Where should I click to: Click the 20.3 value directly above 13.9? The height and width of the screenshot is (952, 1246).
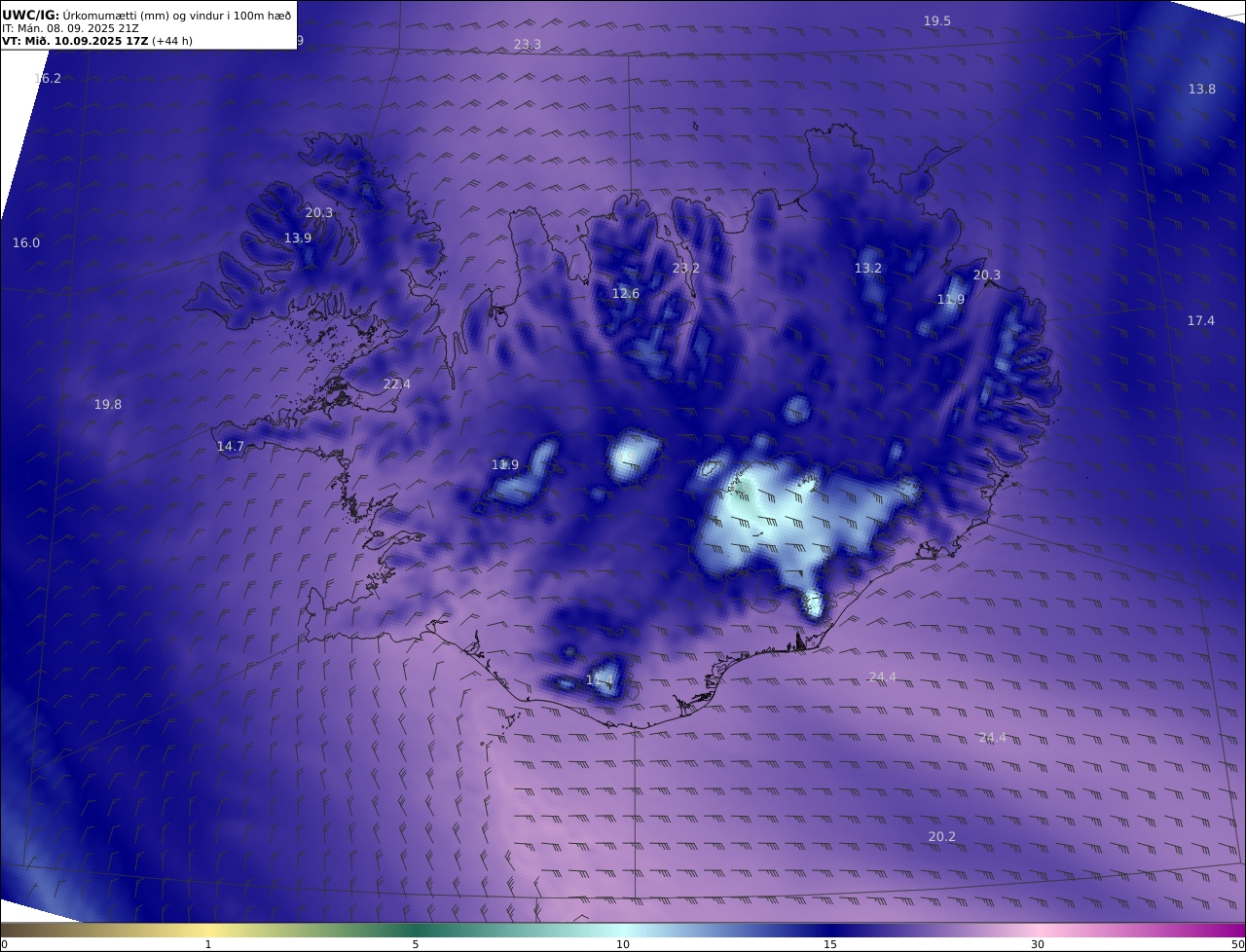319,213
